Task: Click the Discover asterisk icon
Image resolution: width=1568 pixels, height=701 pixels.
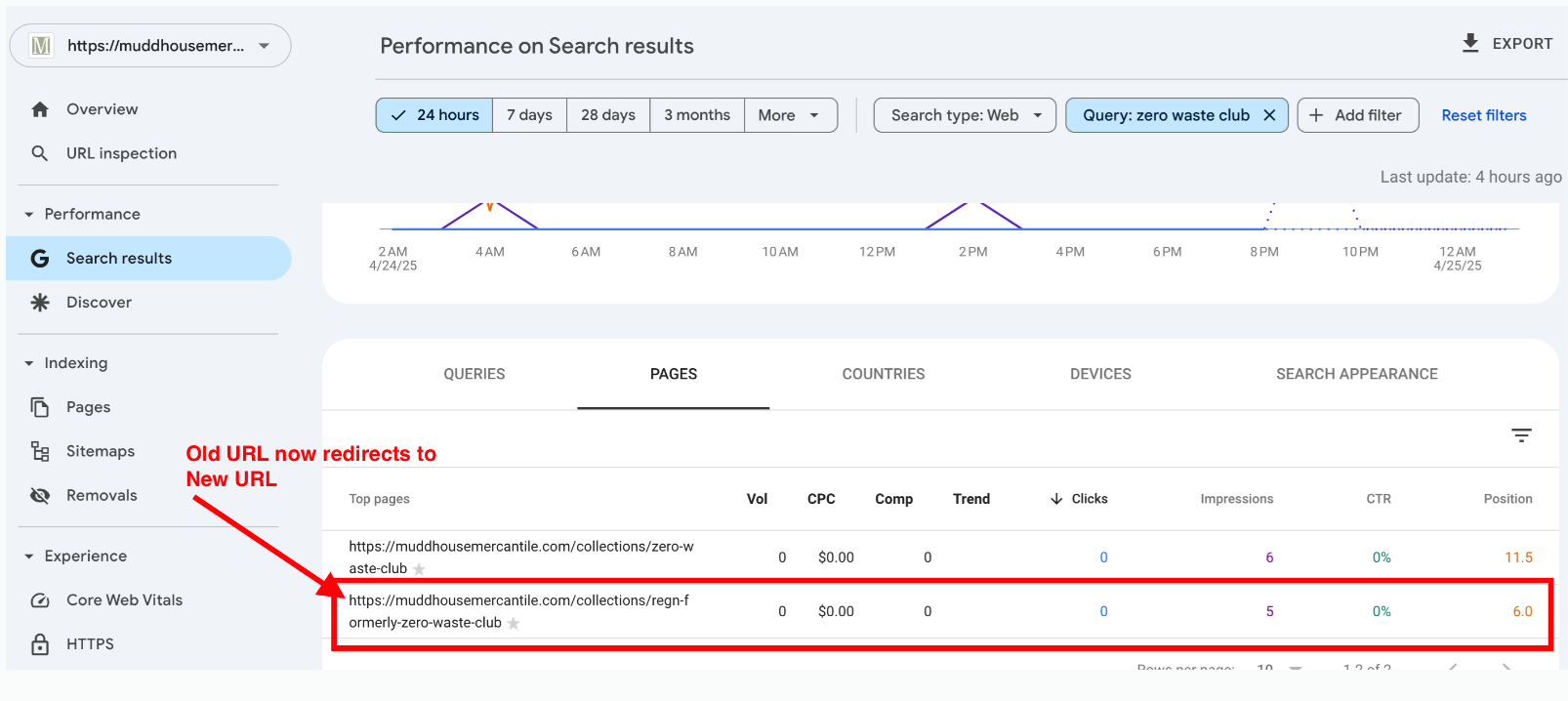Action: pos(40,303)
